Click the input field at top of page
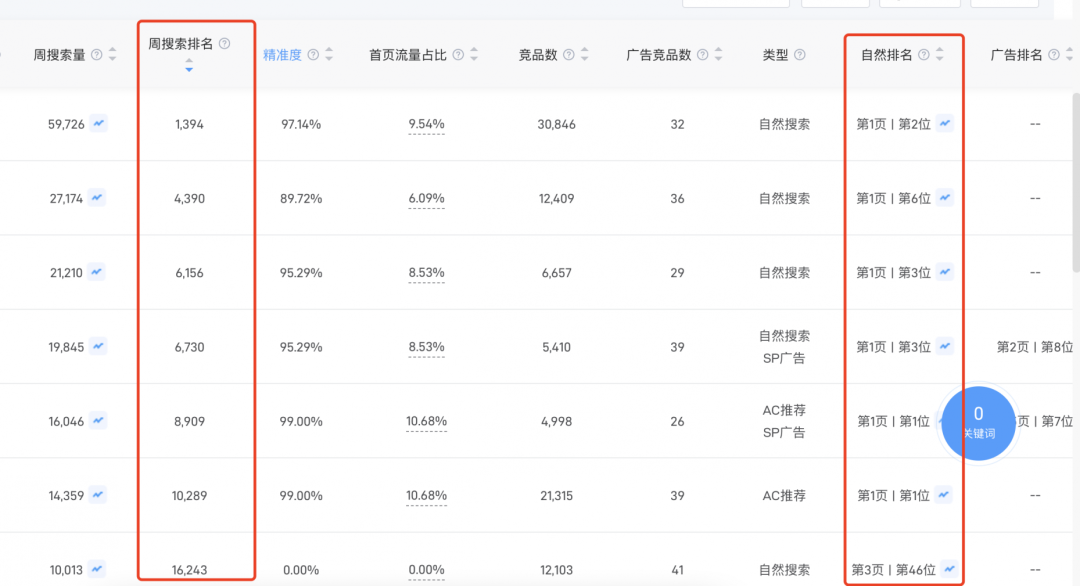Screen dimensions: 1080x586 [736, 3]
